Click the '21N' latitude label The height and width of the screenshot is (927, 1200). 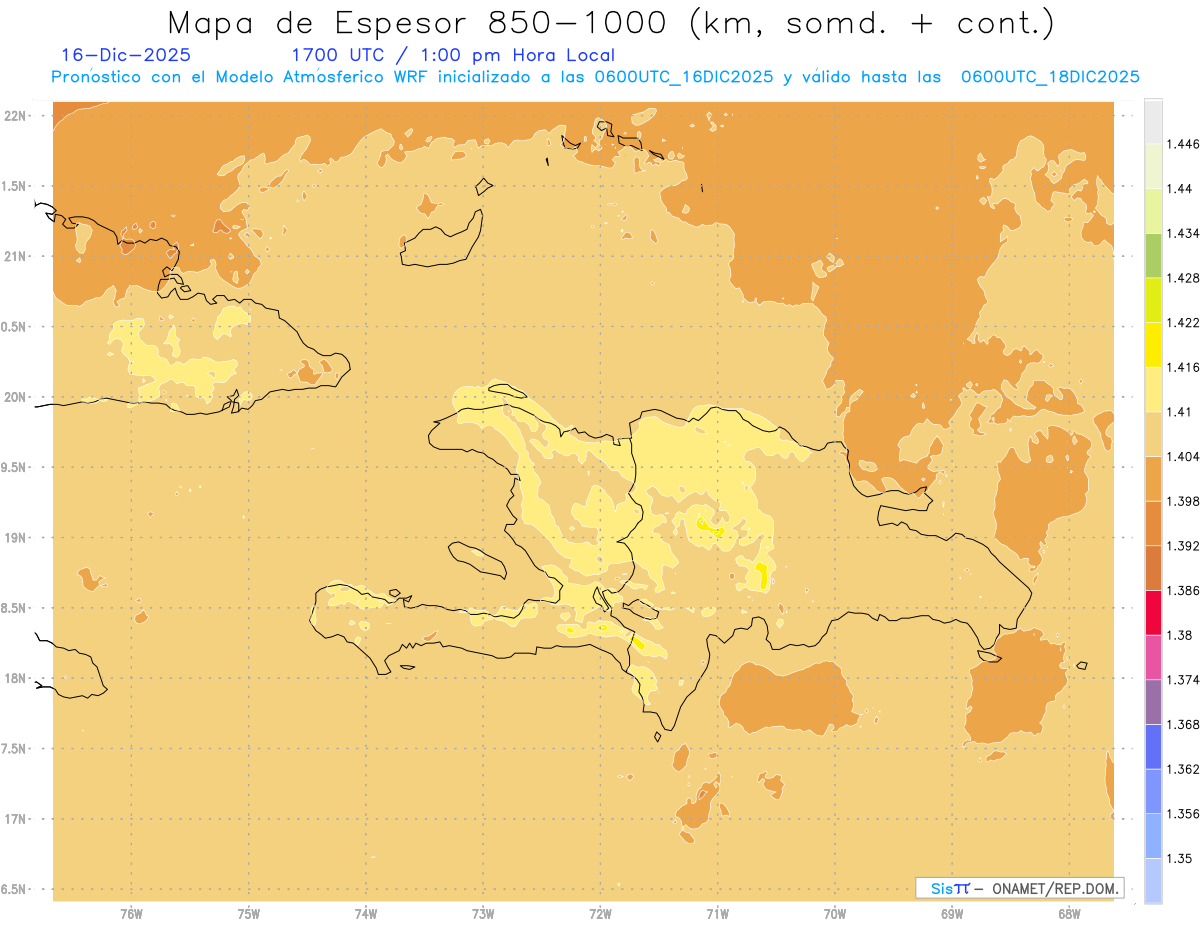click(x=16, y=256)
